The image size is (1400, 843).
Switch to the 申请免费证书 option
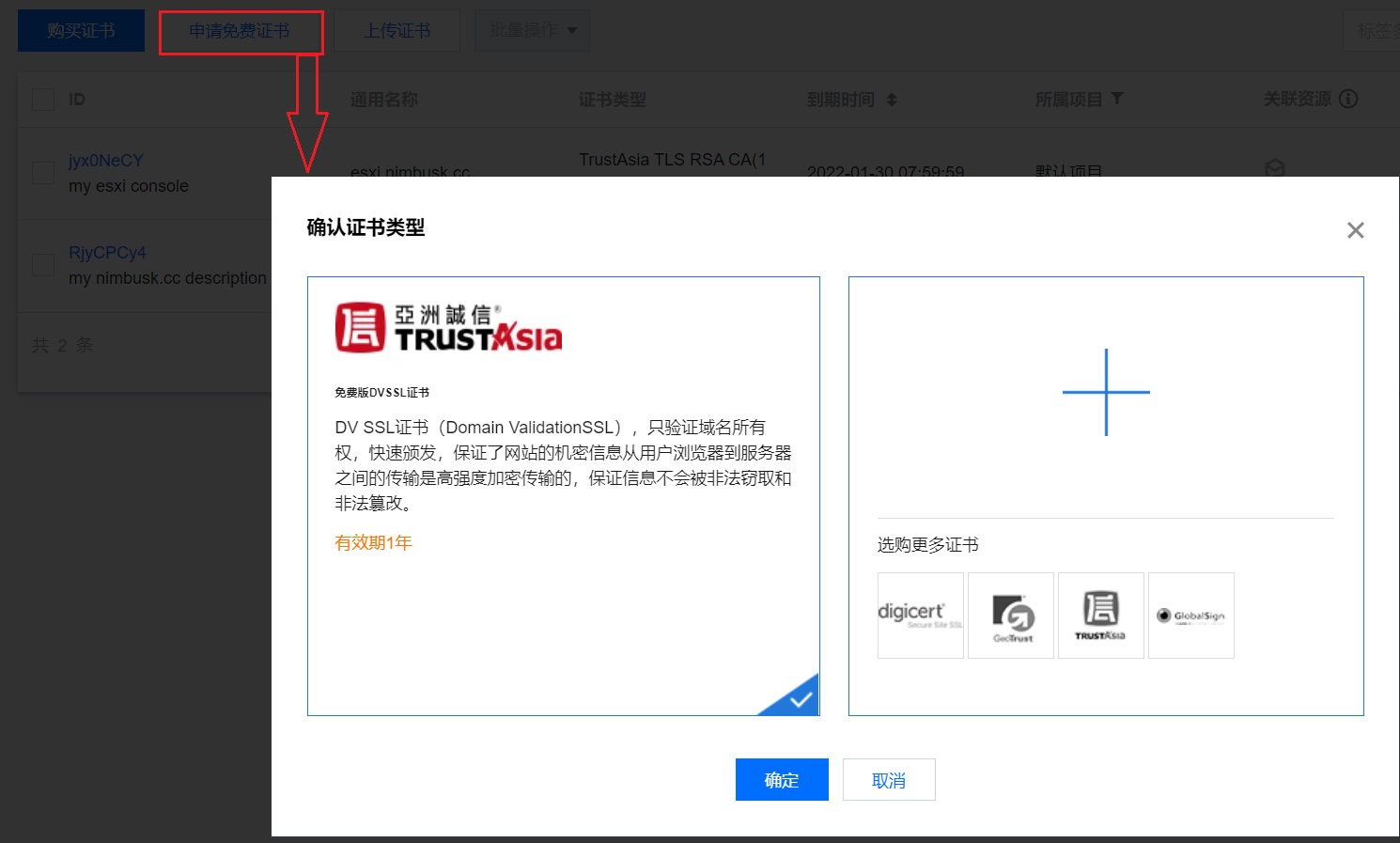click(241, 31)
